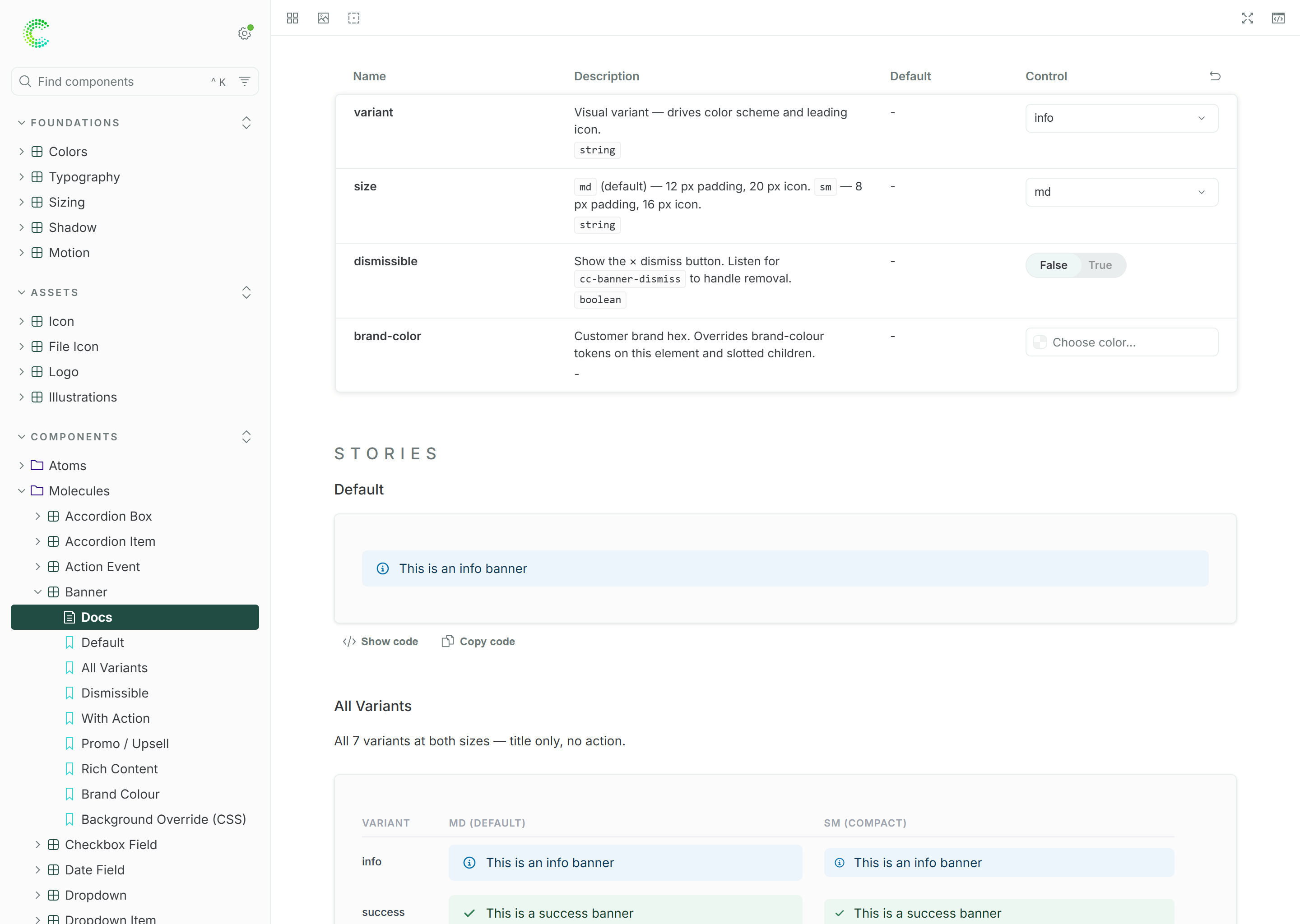The width and height of the screenshot is (1300, 924).
Task: Expand the Typography tree chevron
Action: [22, 177]
